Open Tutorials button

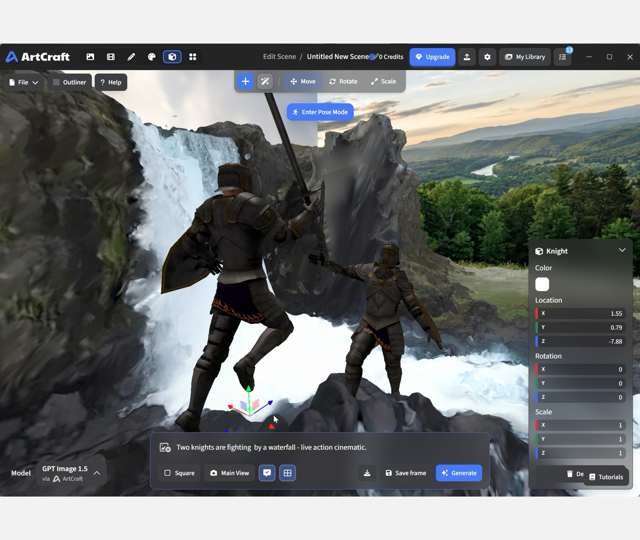(606, 477)
